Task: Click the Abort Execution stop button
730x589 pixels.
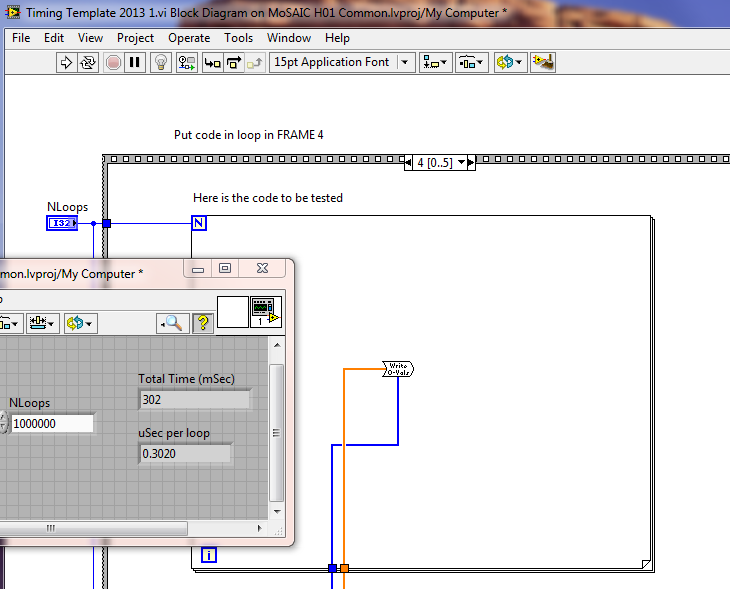Action: point(113,62)
